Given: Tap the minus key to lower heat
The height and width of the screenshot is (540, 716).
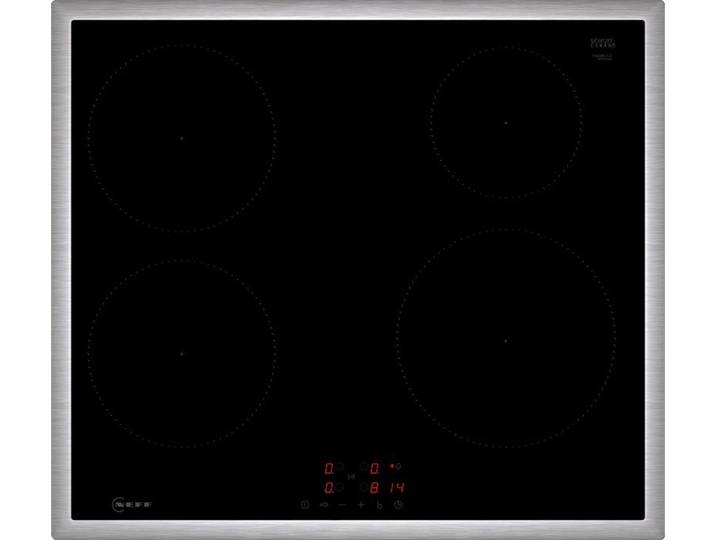Looking at the screenshot, I should point(342,505).
